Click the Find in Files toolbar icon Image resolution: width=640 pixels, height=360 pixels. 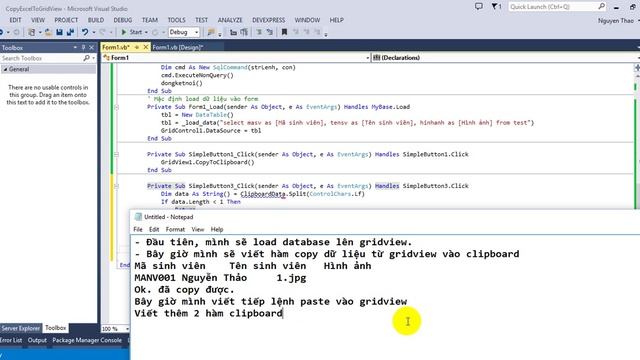[211, 32]
